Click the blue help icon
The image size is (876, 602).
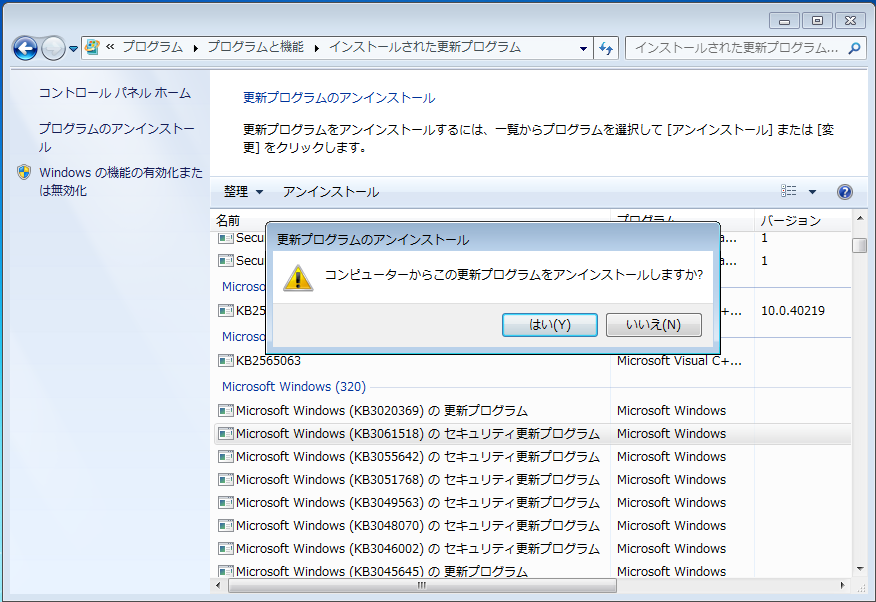pos(845,192)
